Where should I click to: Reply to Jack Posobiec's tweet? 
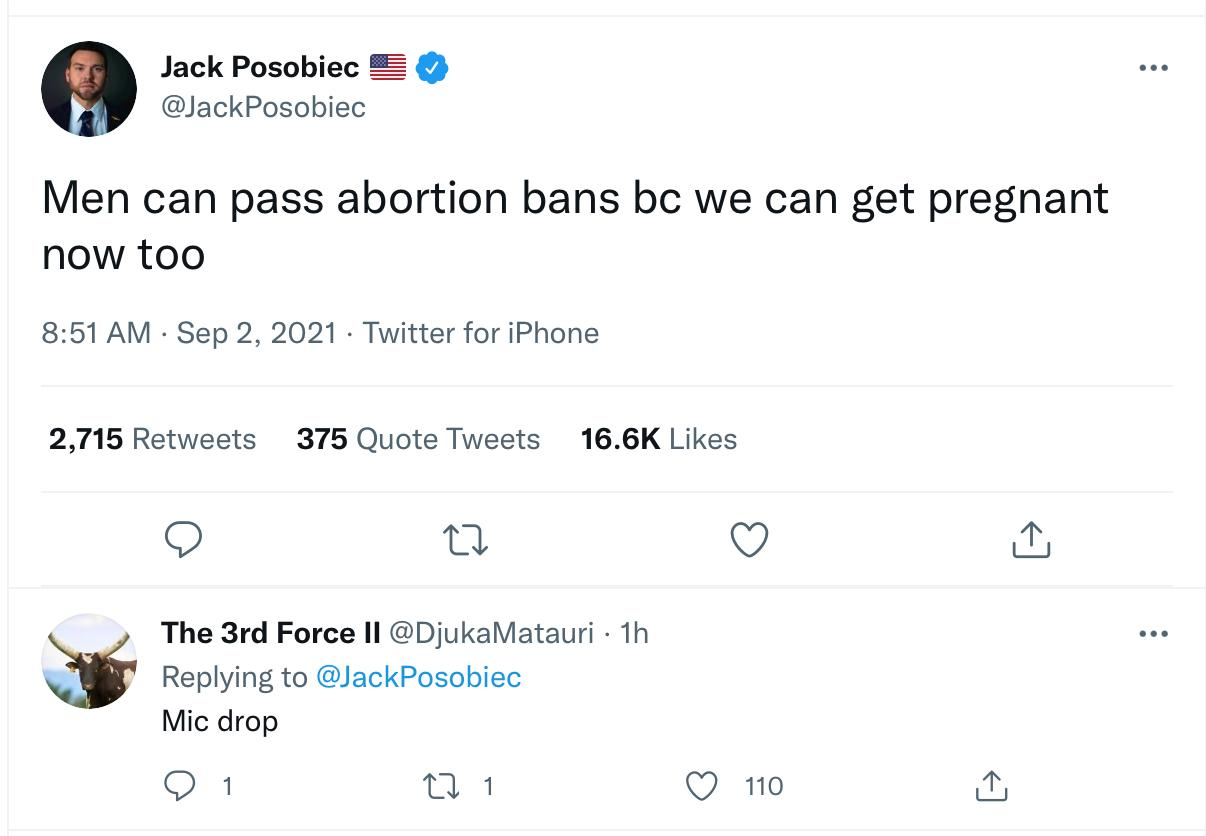coord(183,540)
